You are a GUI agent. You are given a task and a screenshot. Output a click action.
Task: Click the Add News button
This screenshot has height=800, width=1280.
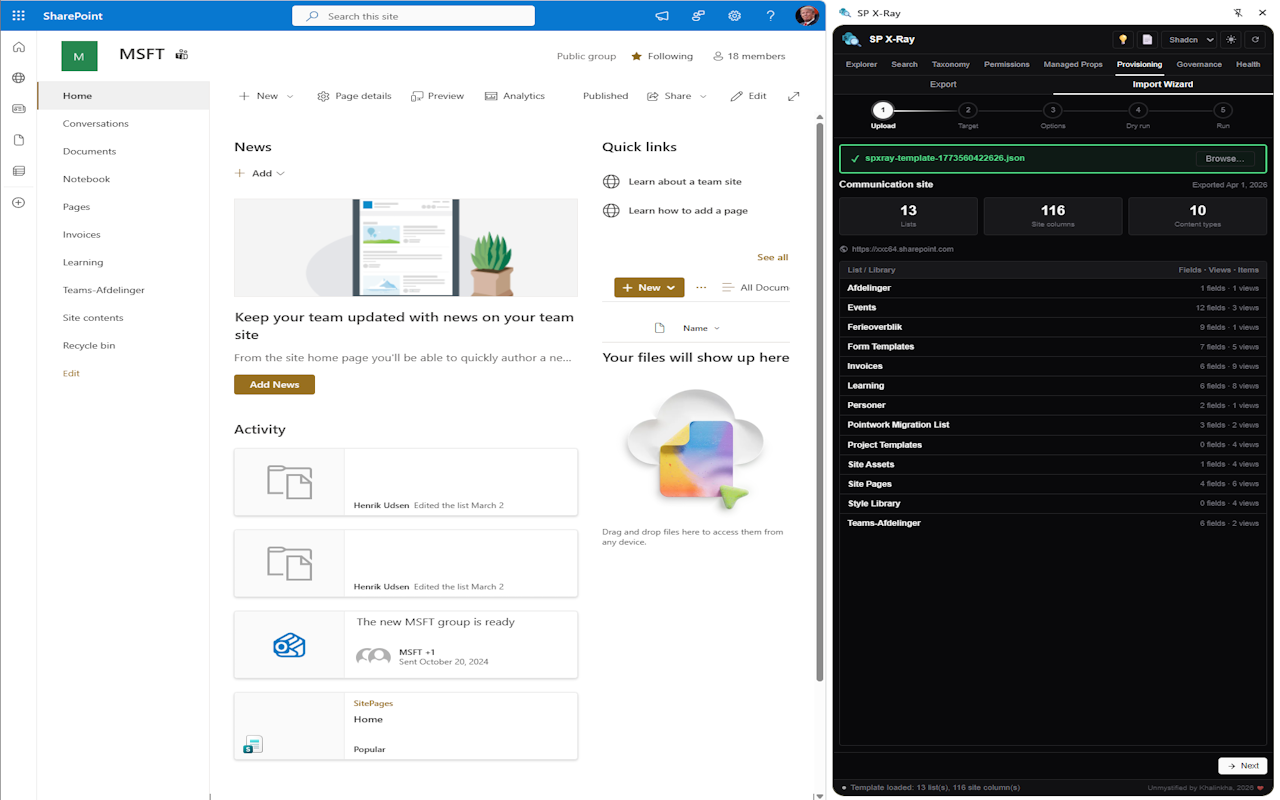(x=274, y=385)
